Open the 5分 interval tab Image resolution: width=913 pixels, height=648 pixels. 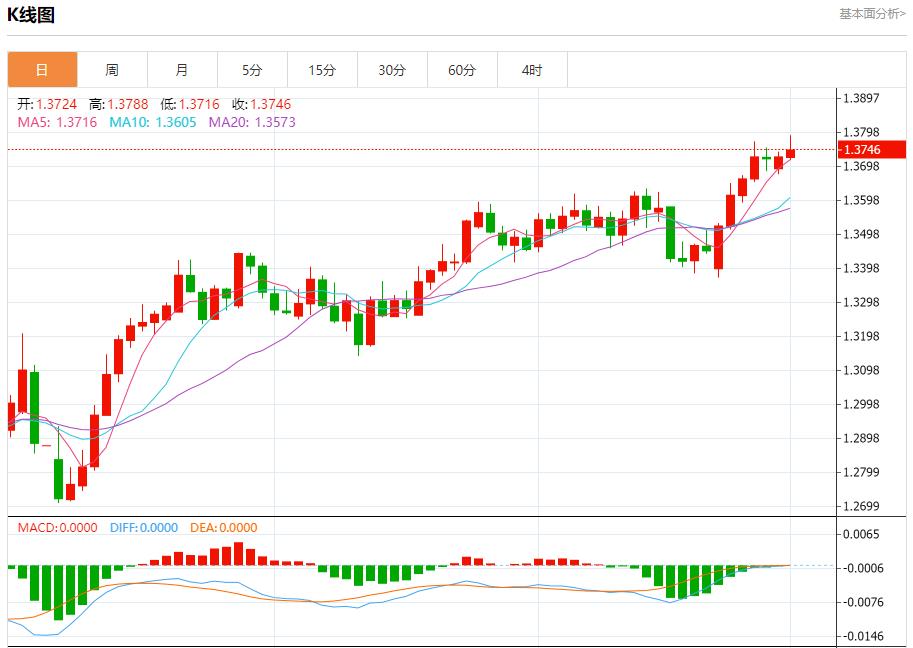(x=252, y=70)
